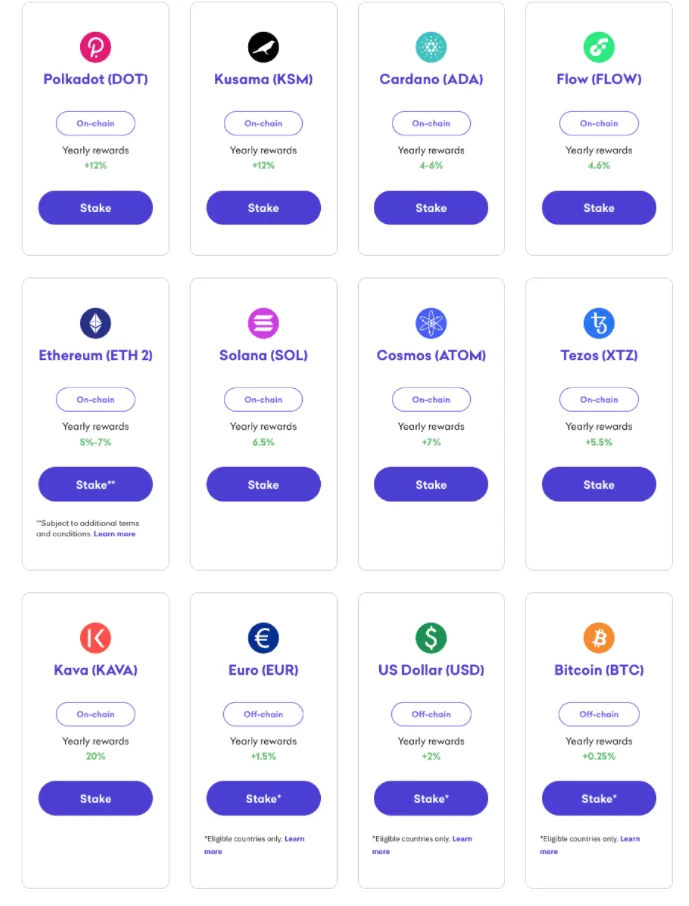Open Learn more link under Ethereum terms
Viewport: 689px width, 906px height.
pyautogui.click(x=115, y=534)
